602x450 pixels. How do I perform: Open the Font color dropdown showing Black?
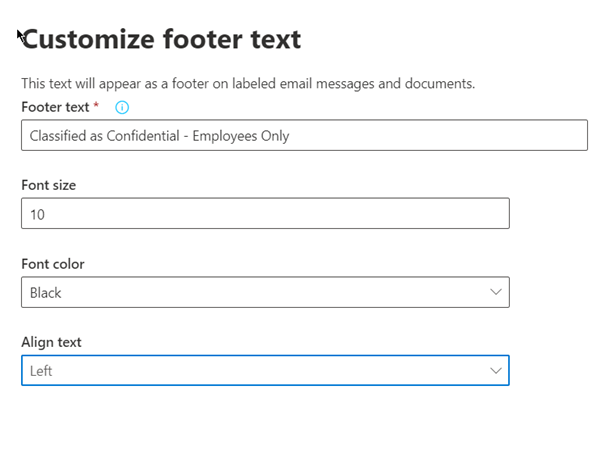point(265,292)
